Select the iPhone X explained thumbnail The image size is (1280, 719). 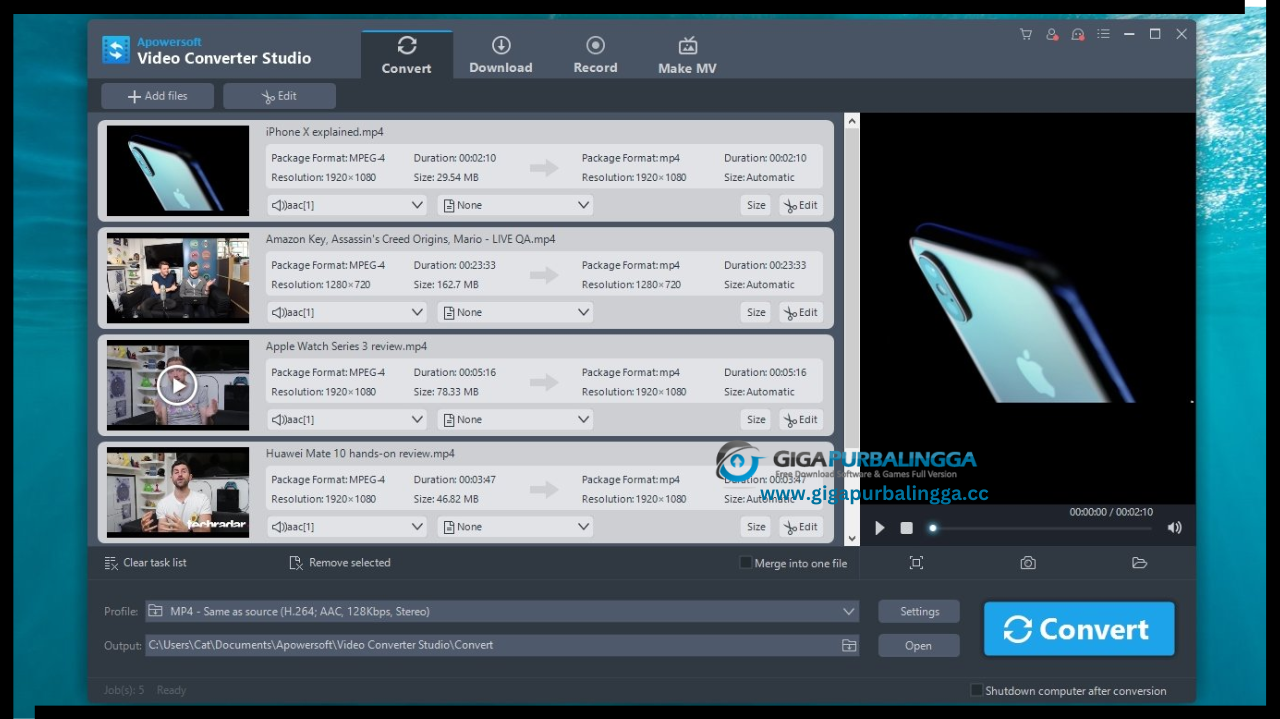point(178,170)
